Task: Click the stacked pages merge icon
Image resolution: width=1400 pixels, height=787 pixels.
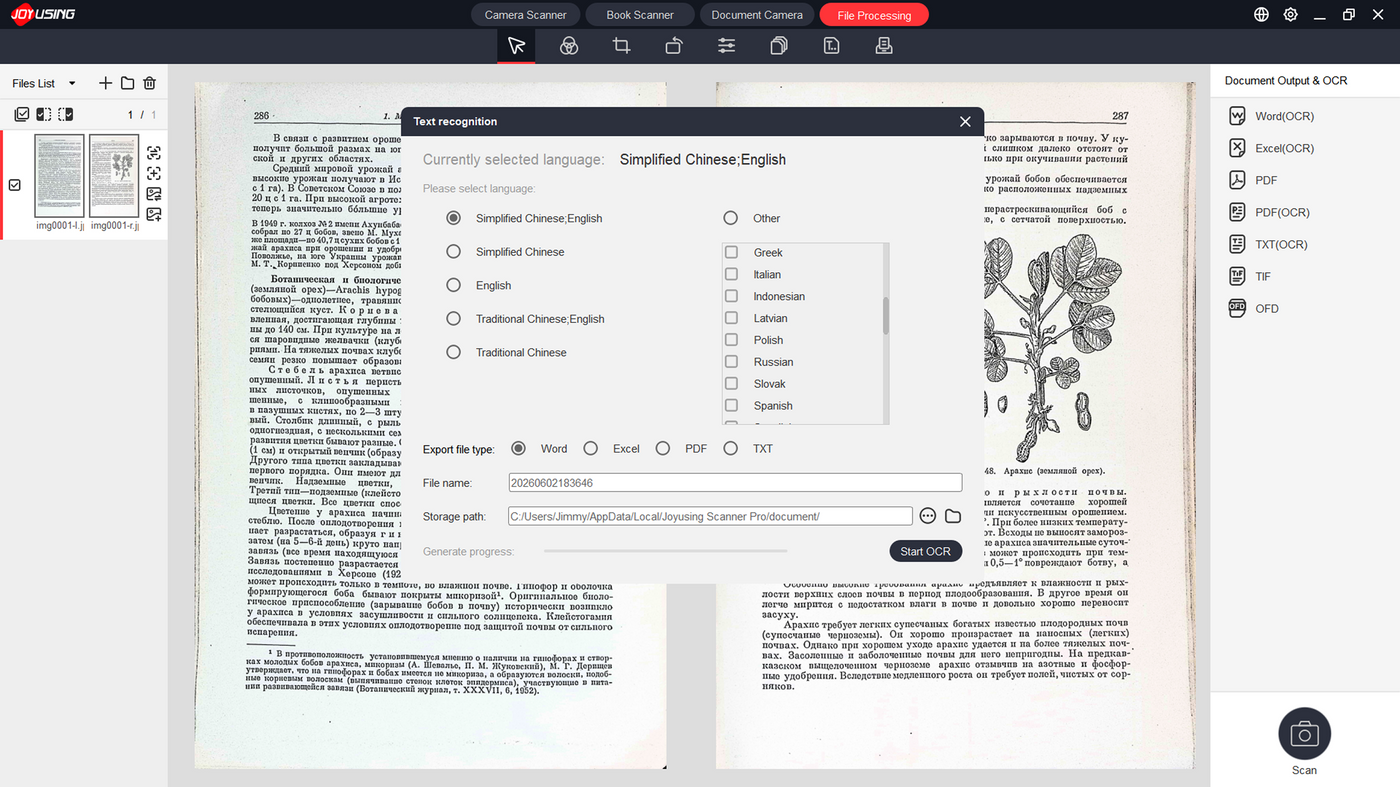Action: pos(779,45)
